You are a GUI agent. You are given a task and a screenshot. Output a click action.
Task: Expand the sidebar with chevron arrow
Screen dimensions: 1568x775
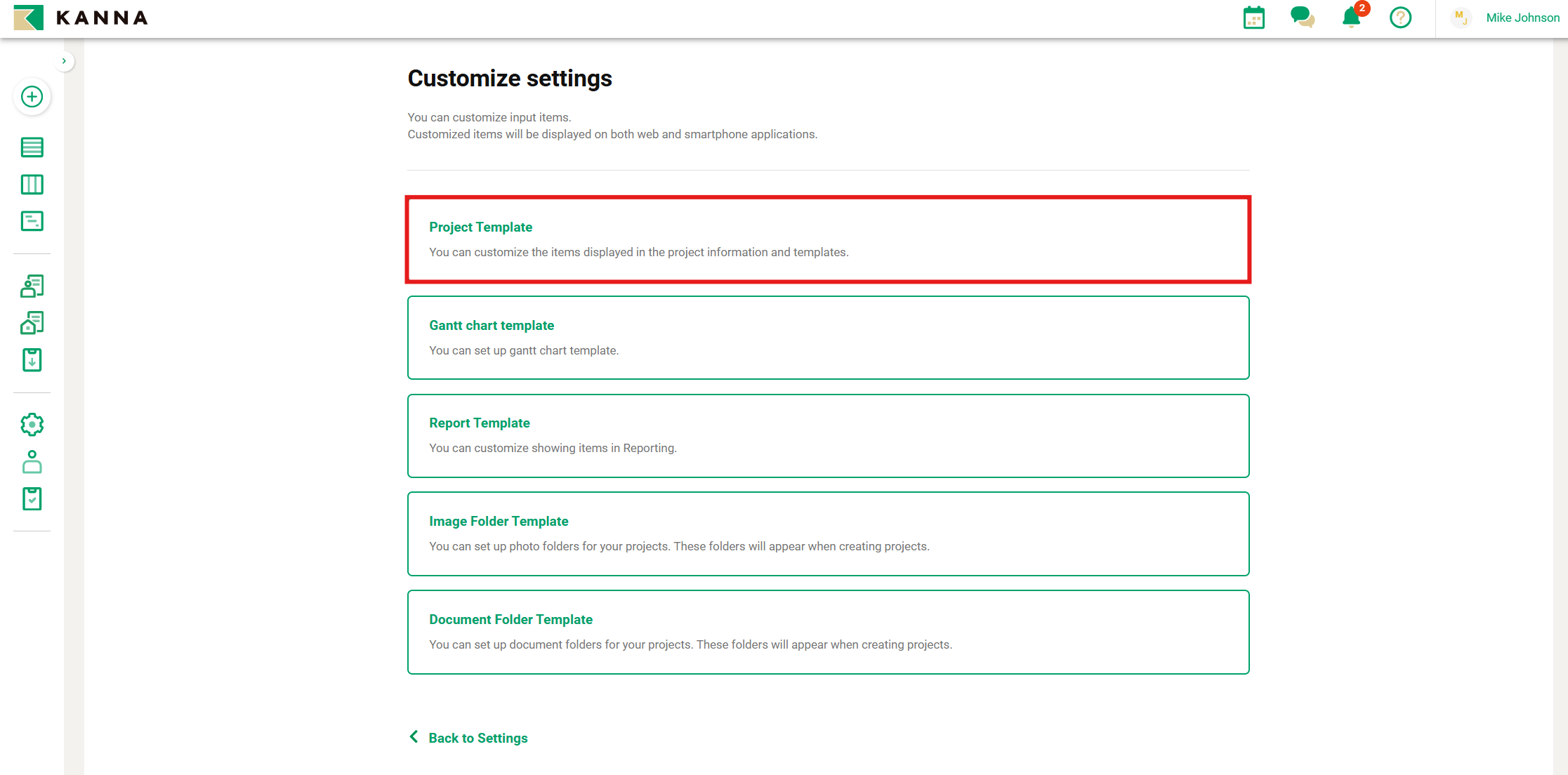(64, 61)
